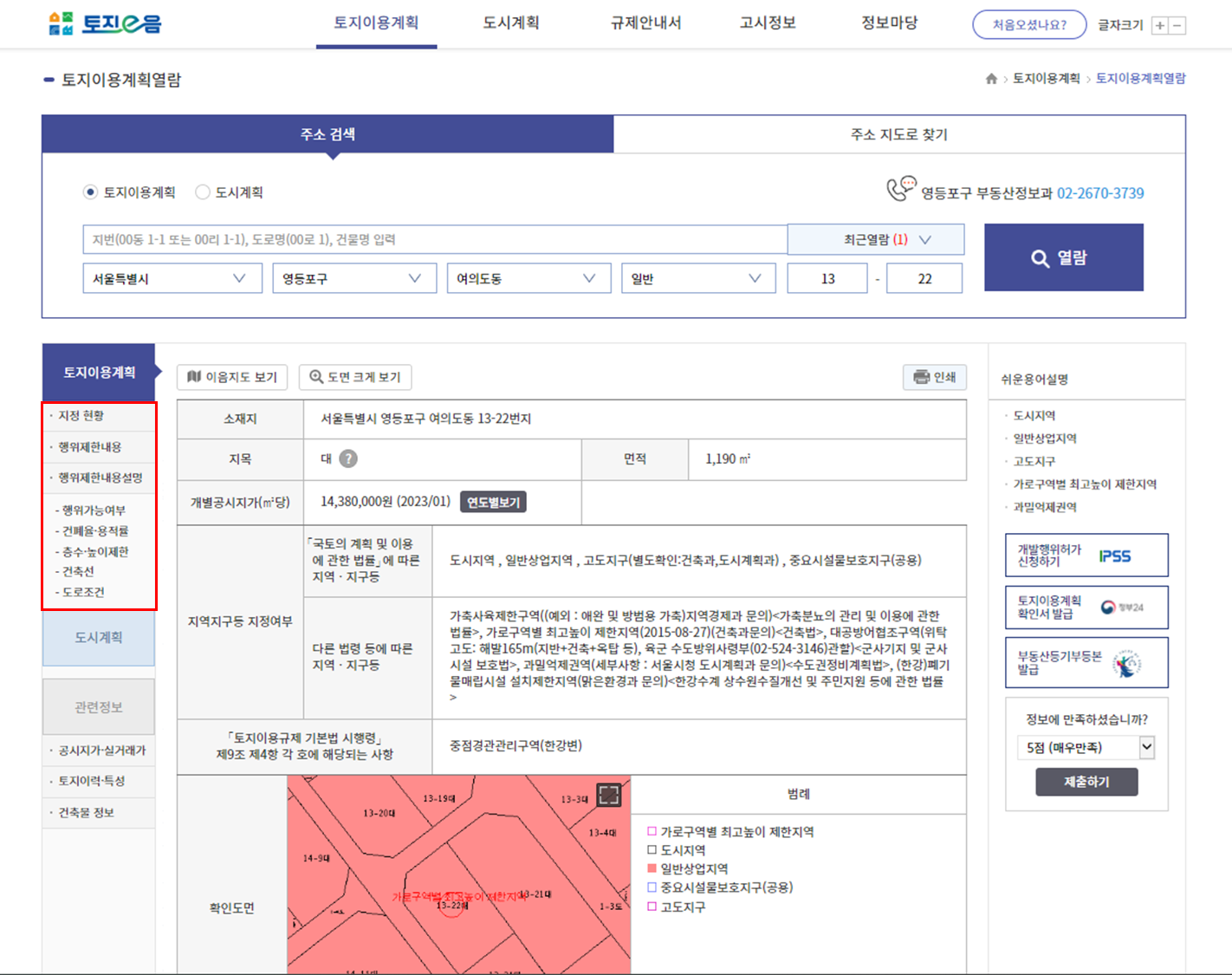Click the 인쇄 print button
Image resolution: width=1232 pixels, height=975 pixels.
pos(935,377)
